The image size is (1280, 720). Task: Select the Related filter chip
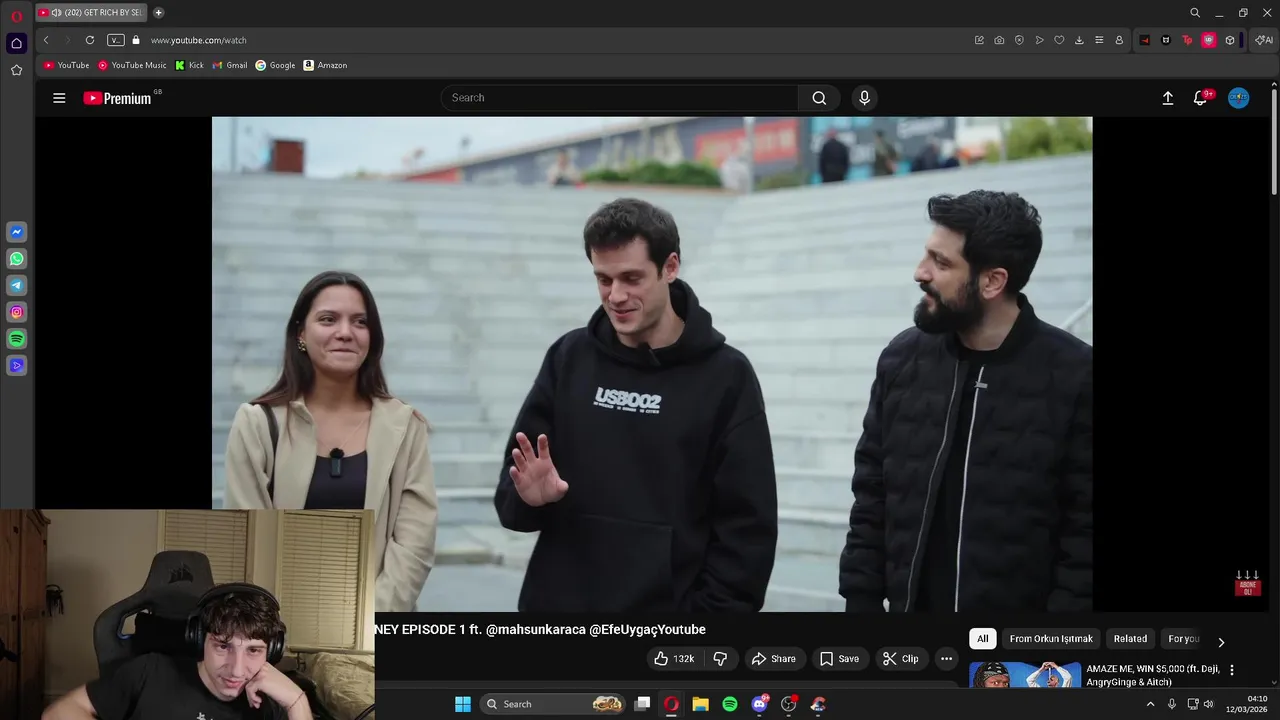[1130, 639]
